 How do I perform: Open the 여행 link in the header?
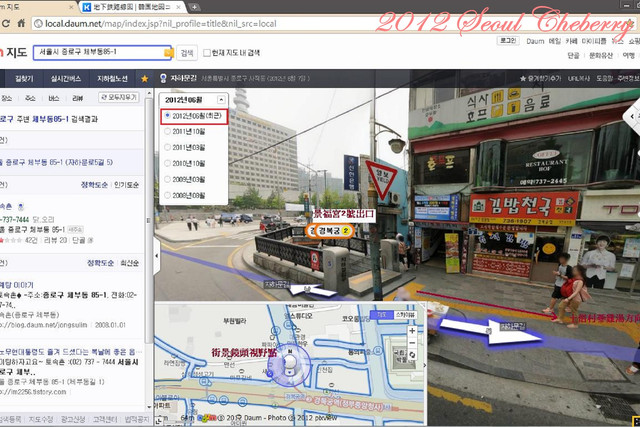tap(628, 56)
